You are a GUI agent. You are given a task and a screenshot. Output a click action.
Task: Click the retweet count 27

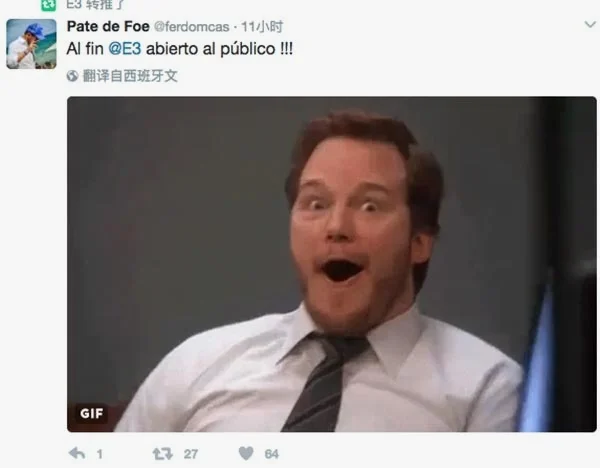(x=191, y=454)
